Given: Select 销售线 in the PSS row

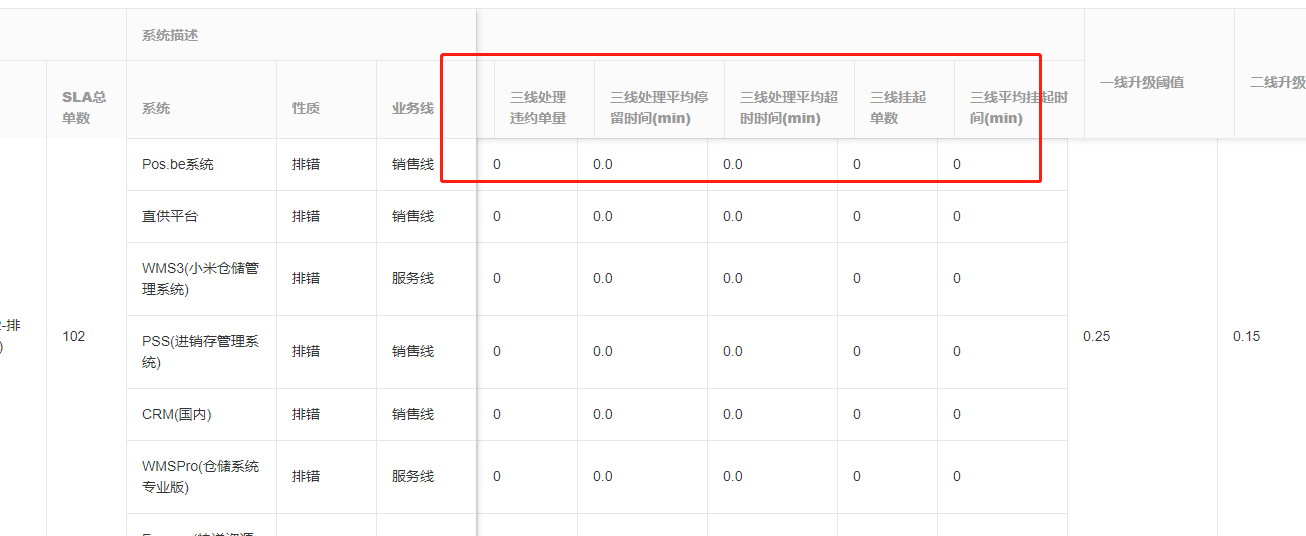Looking at the screenshot, I should point(413,352).
